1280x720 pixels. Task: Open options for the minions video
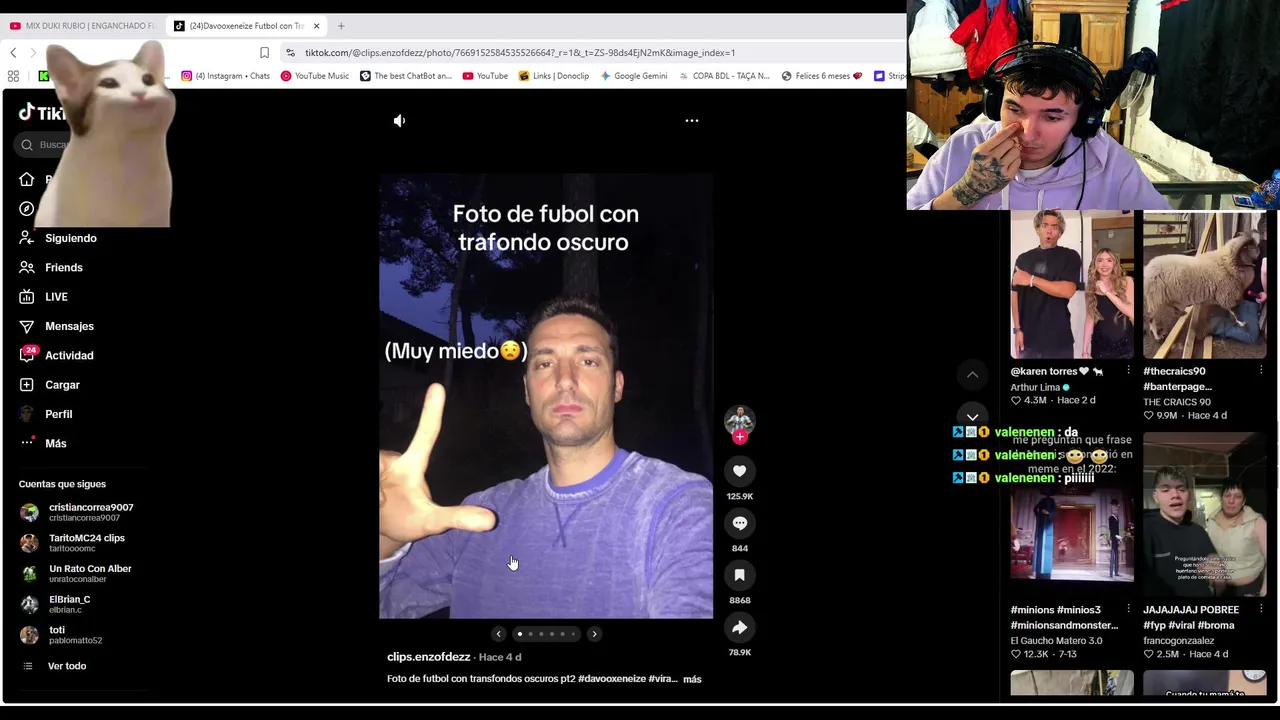1128,609
